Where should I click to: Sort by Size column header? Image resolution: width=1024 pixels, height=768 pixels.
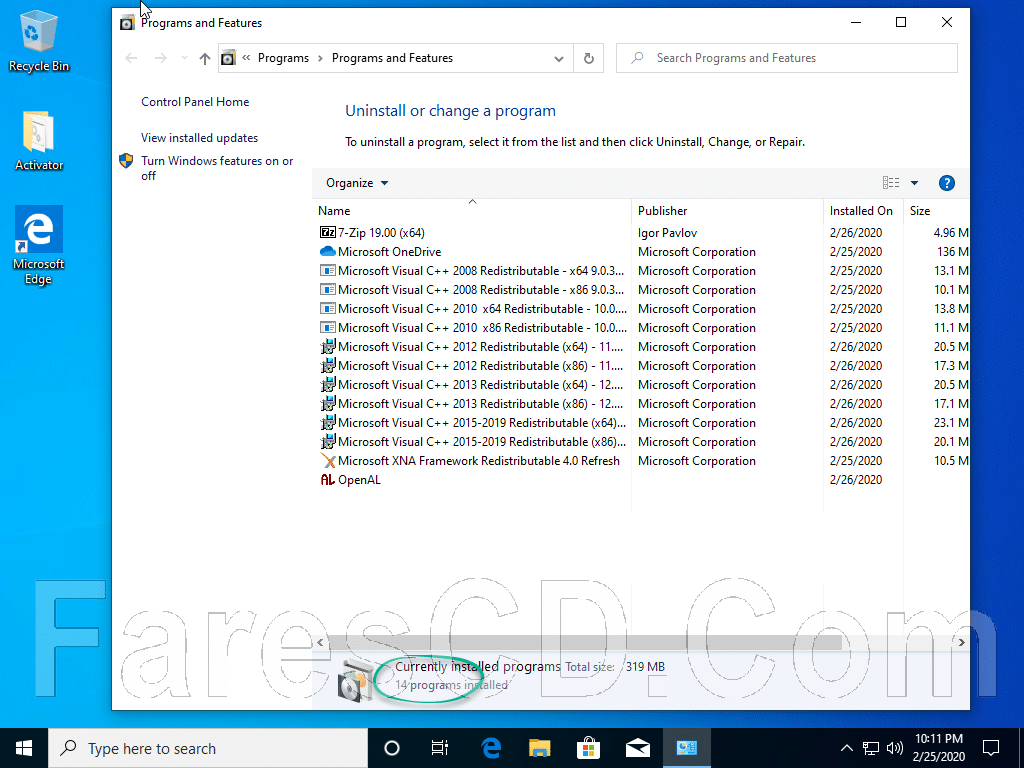click(x=937, y=210)
